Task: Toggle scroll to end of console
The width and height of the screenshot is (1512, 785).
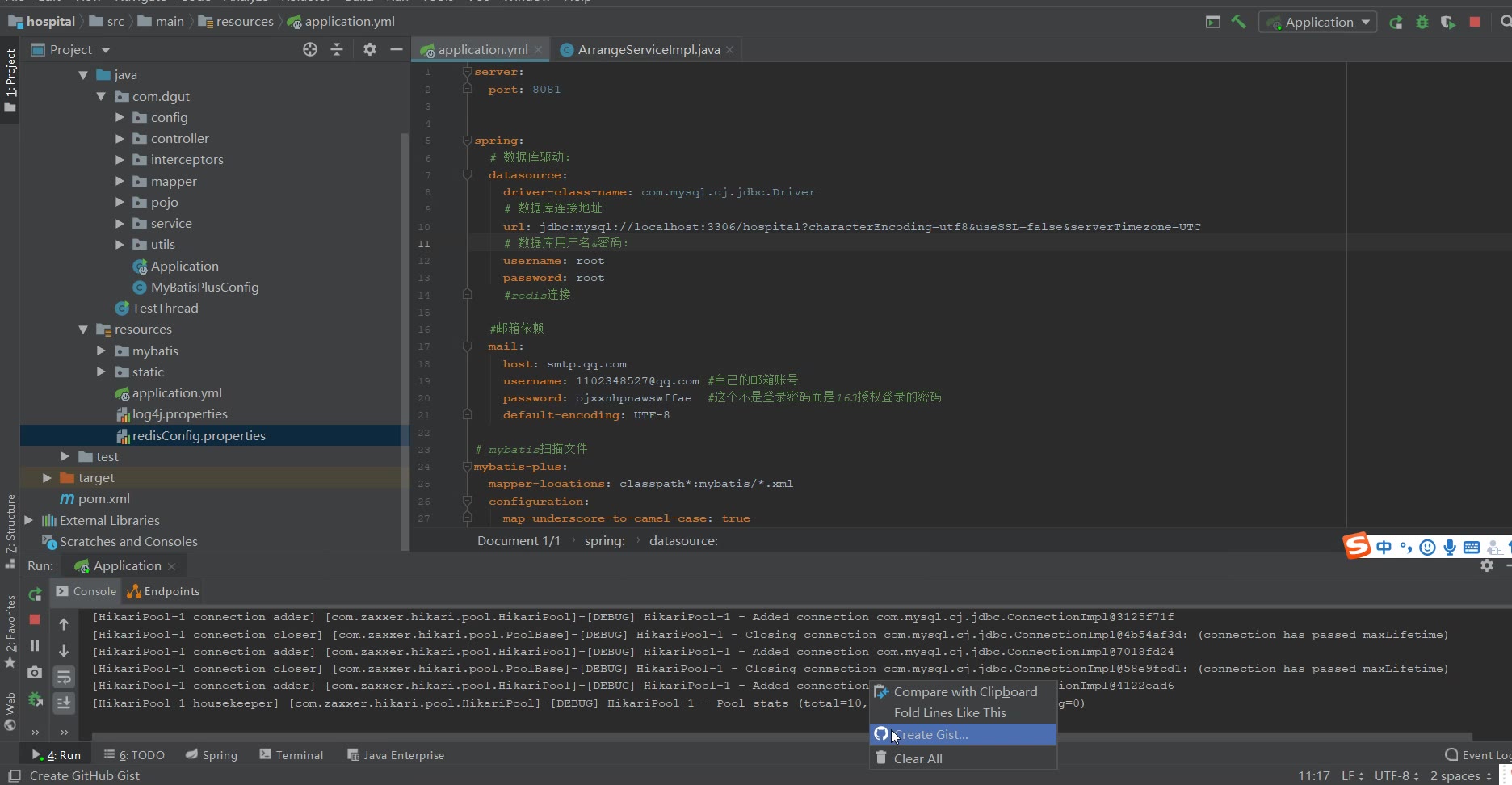Action: 64,703
